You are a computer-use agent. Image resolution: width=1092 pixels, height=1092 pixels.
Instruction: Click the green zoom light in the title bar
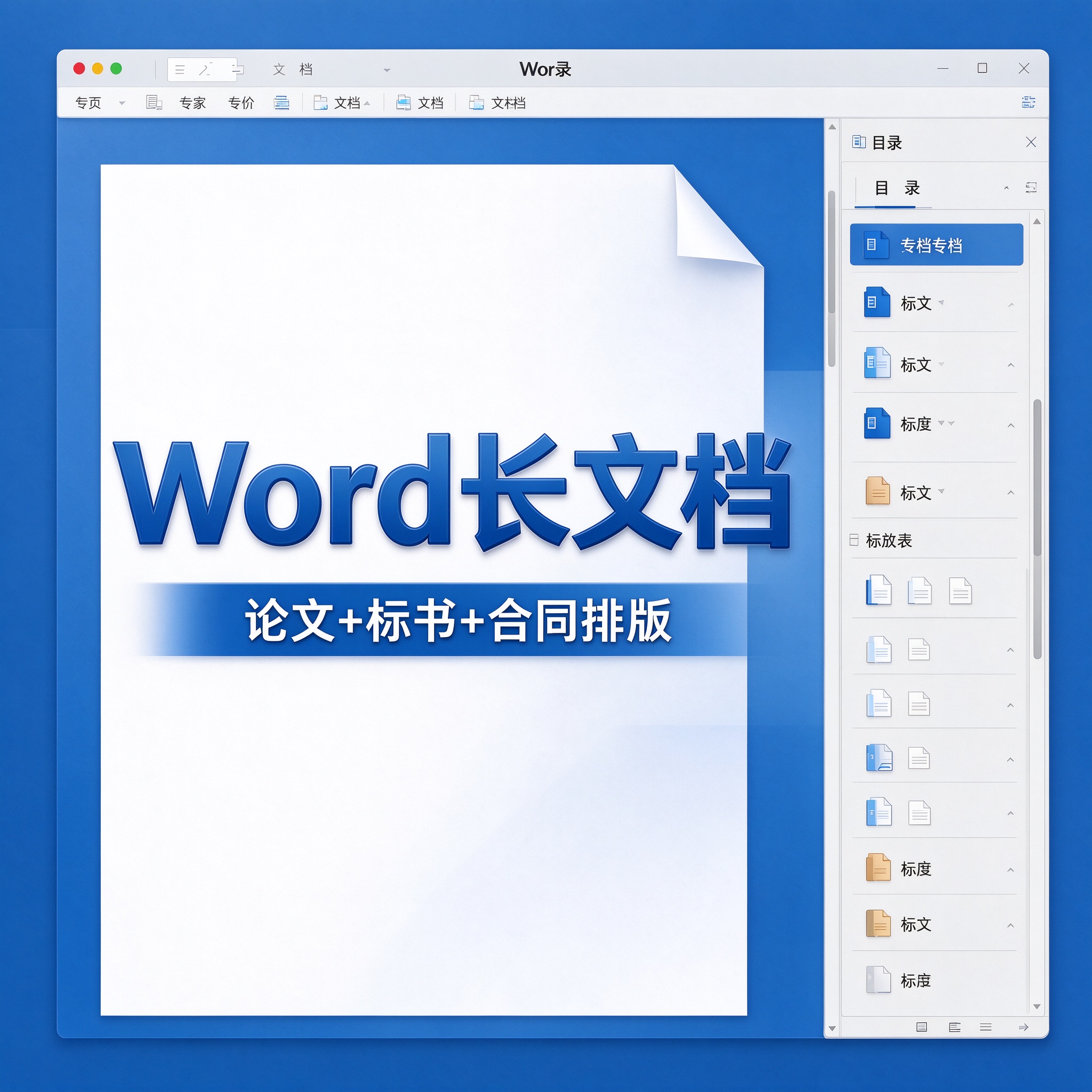[116, 68]
